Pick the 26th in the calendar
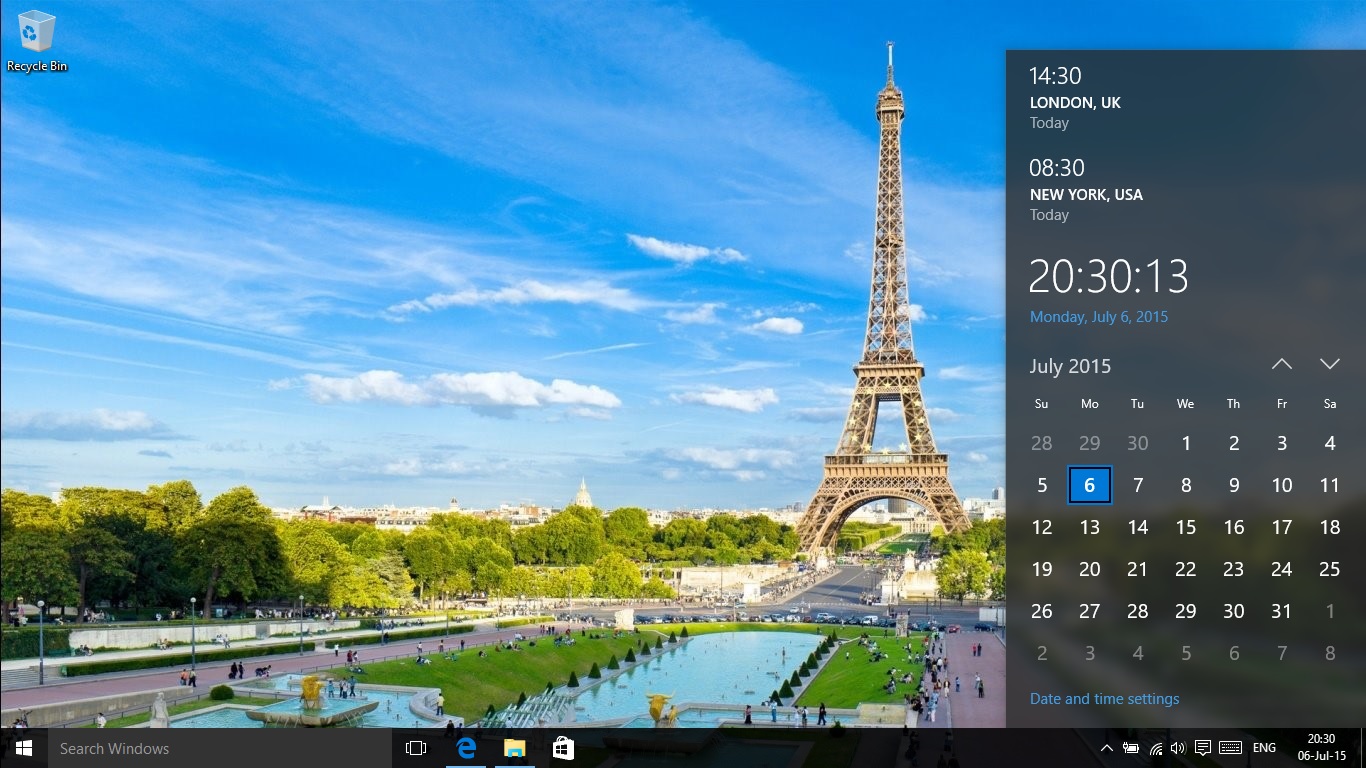 (1042, 611)
